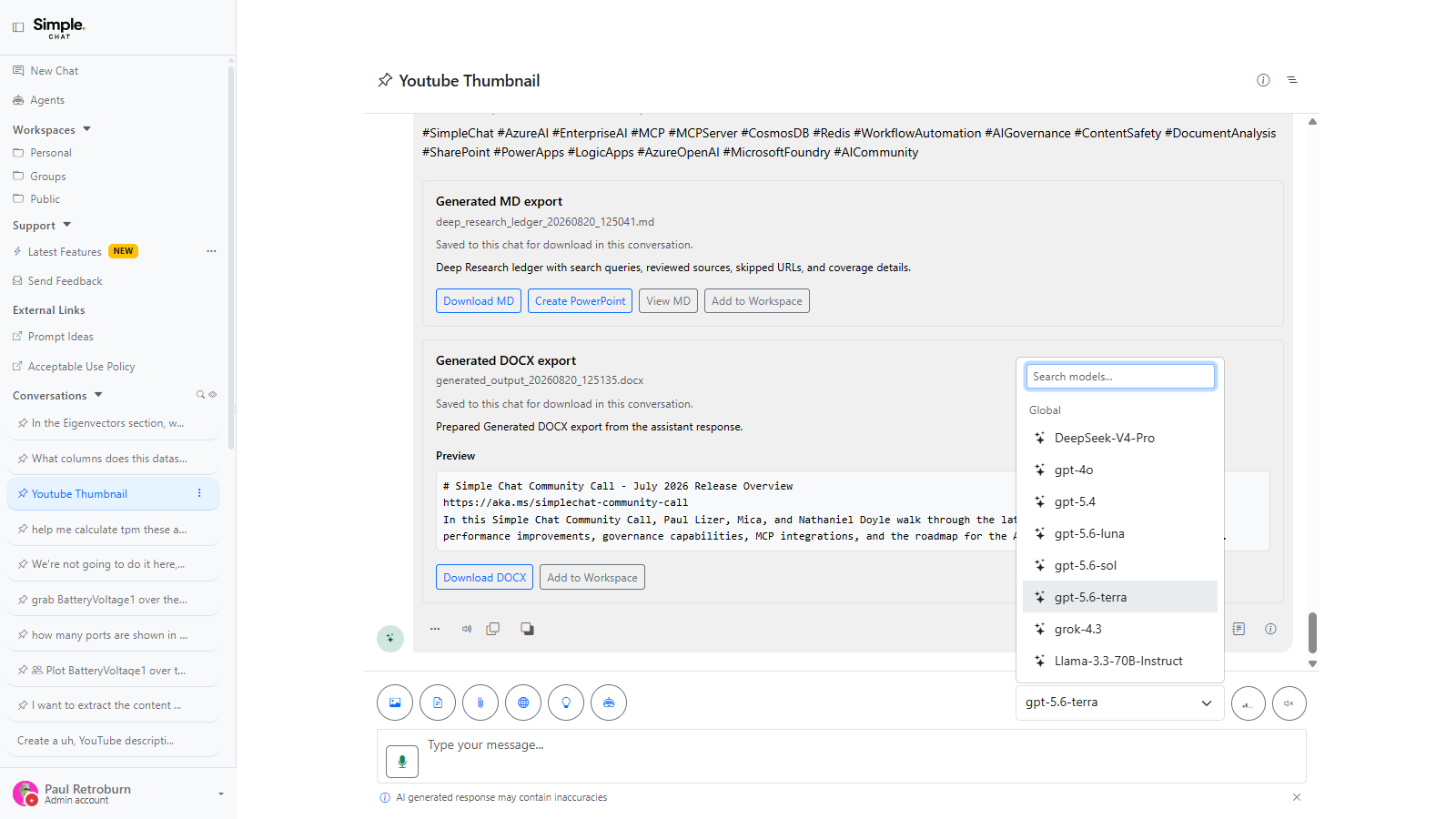Image resolution: width=1456 pixels, height=819 pixels.
Task: Attach a file with the paperclip button
Action: coord(480,703)
